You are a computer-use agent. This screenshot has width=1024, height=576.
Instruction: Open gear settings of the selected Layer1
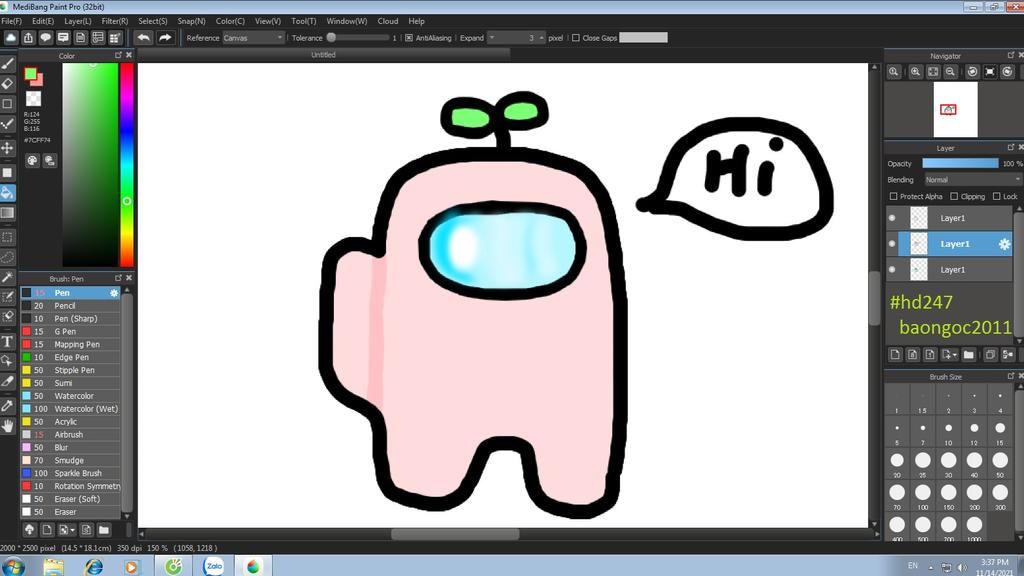tap(1004, 244)
